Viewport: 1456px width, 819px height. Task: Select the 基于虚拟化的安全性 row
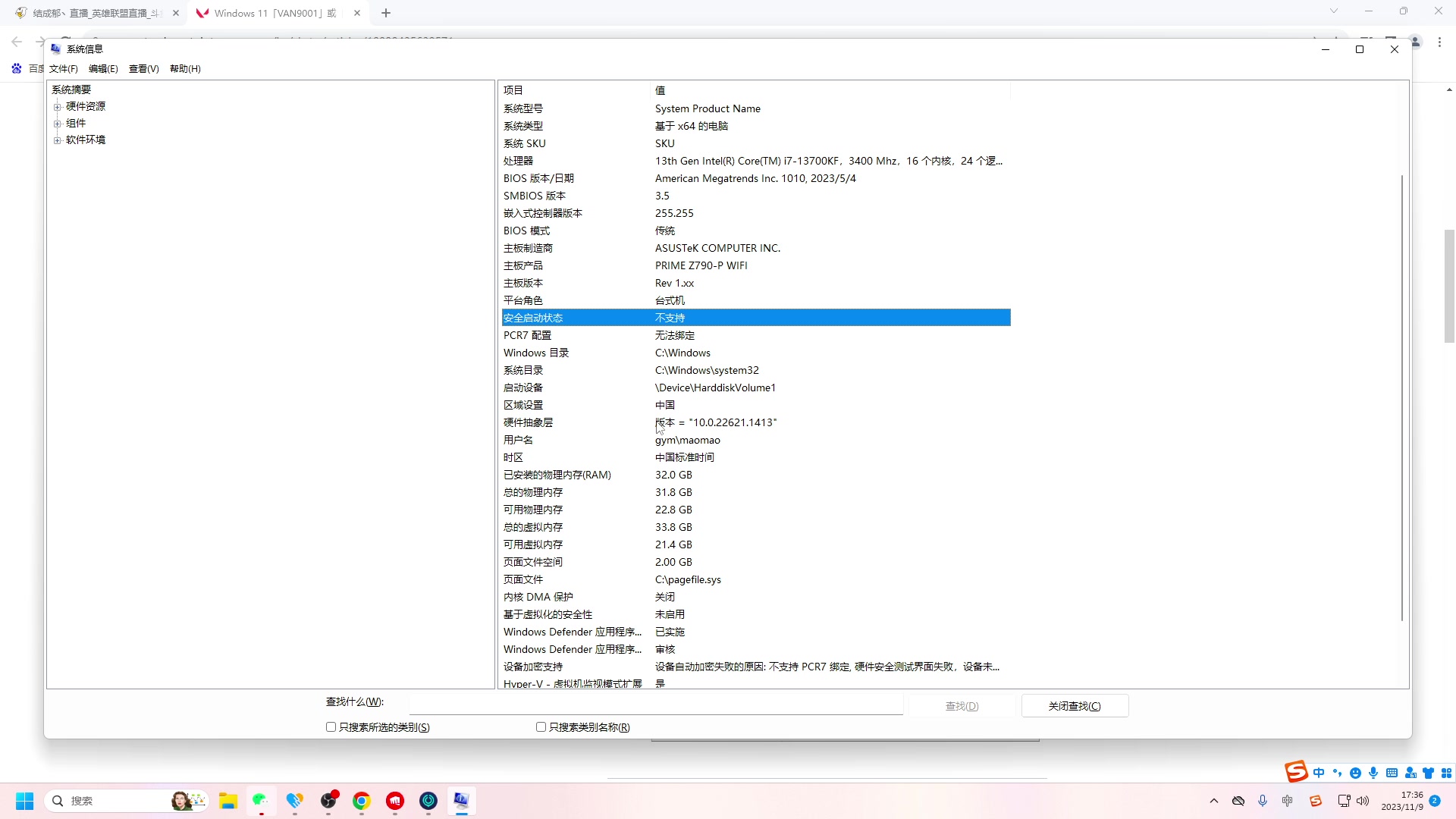(x=756, y=614)
